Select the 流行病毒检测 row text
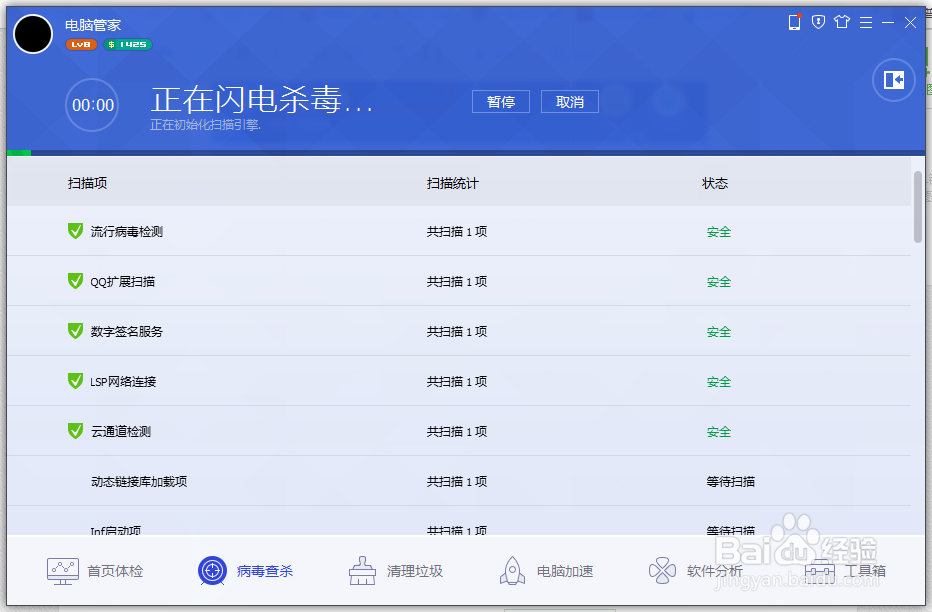932x612 pixels. point(127,232)
